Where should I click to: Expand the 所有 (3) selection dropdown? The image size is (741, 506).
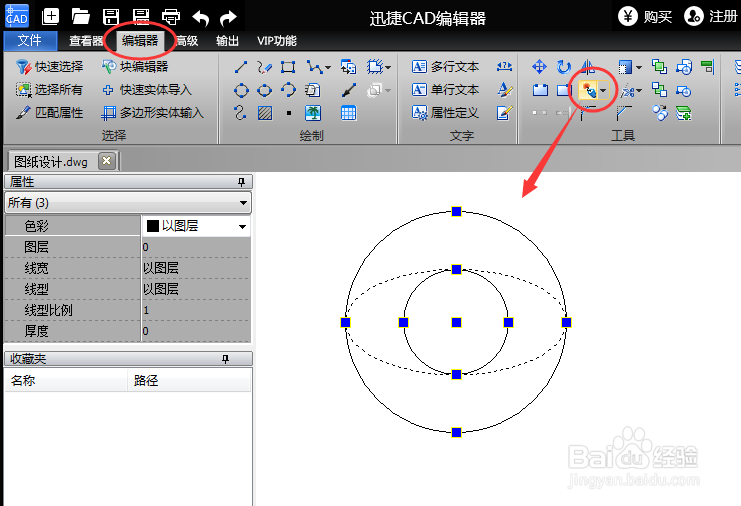coord(243,203)
